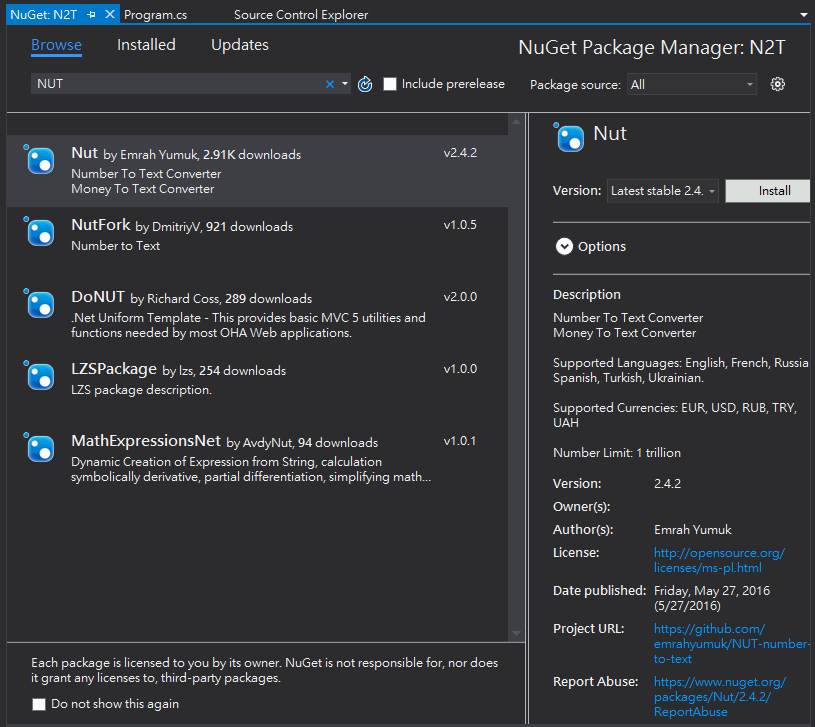Switch to the Browse tab
Viewport: 815px width, 727px height.
(56, 45)
